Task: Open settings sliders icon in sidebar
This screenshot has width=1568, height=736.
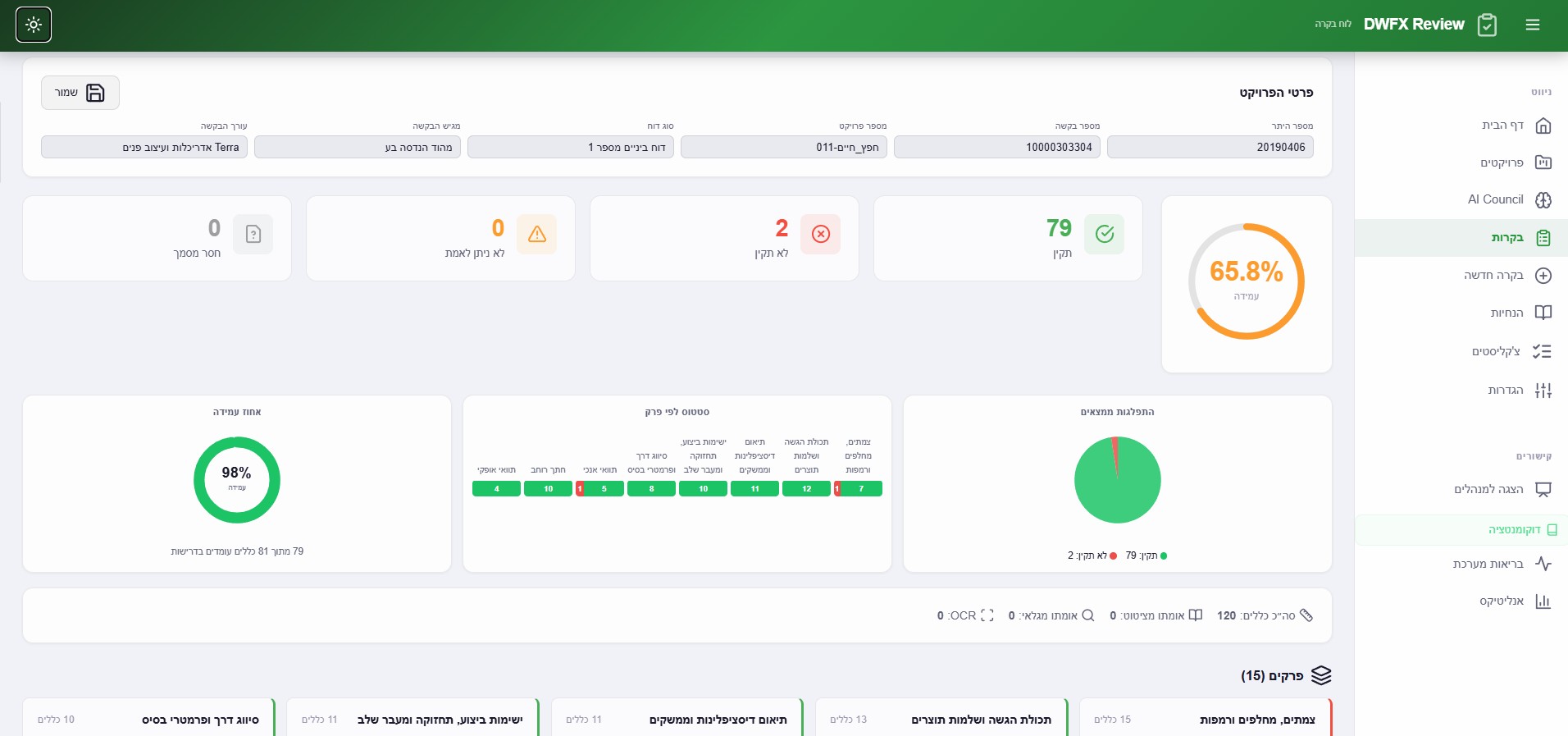Action: [1543, 391]
